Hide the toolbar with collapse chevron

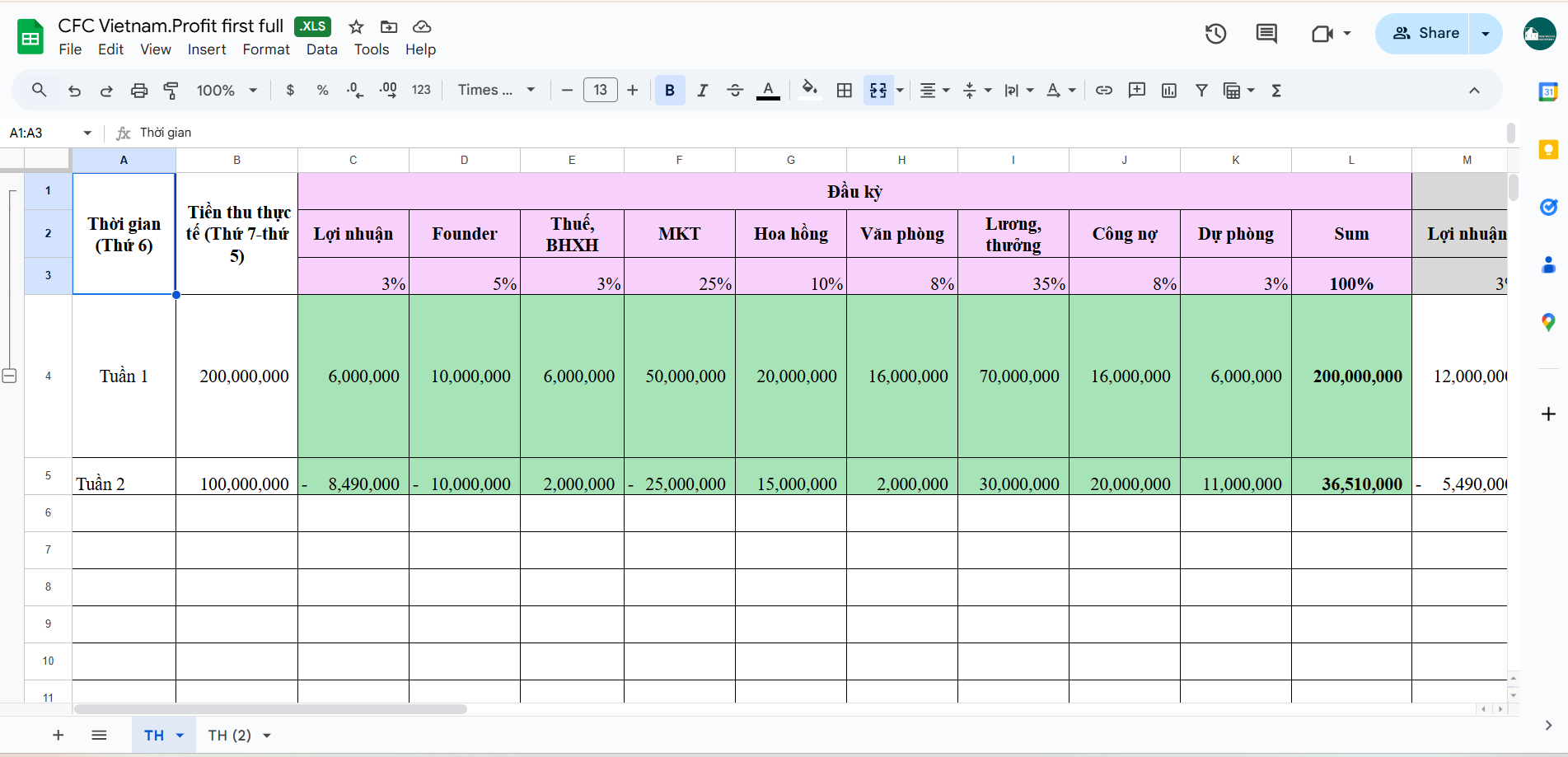tap(1474, 91)
